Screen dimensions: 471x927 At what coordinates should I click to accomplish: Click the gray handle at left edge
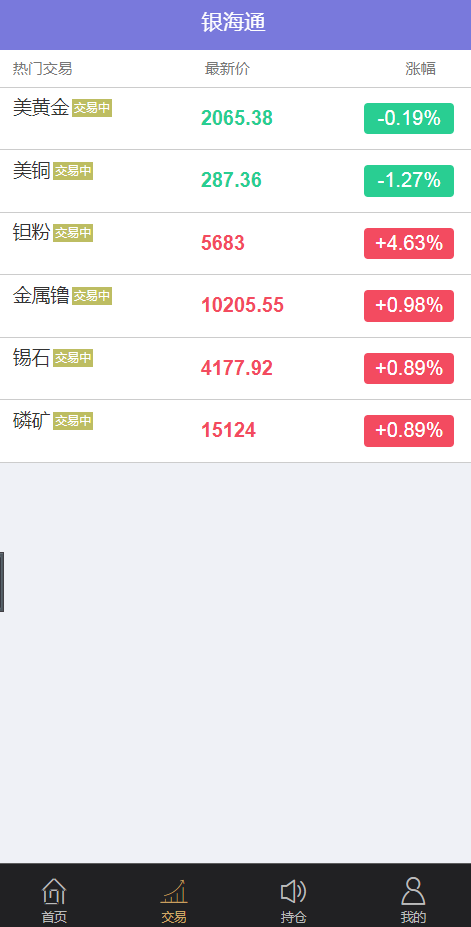2,582
